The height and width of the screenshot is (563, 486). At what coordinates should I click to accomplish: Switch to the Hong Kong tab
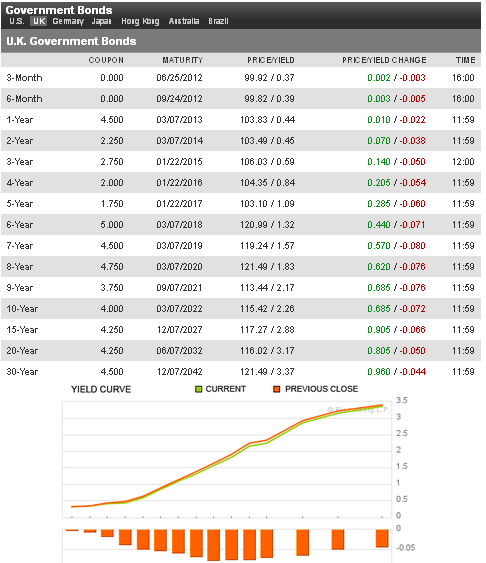[x=140, y=22]
